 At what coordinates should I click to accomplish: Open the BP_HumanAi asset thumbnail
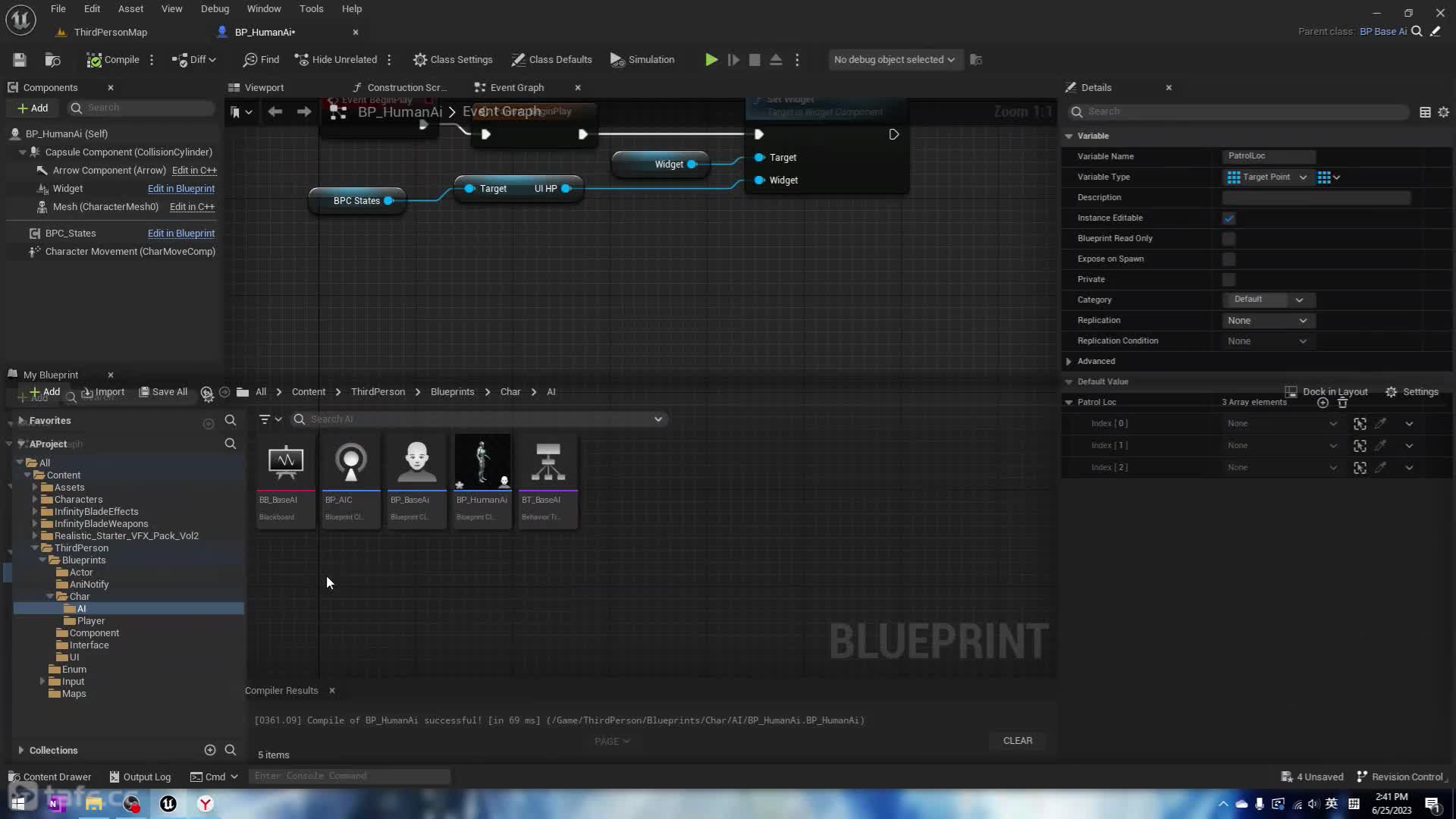(482, 463)
